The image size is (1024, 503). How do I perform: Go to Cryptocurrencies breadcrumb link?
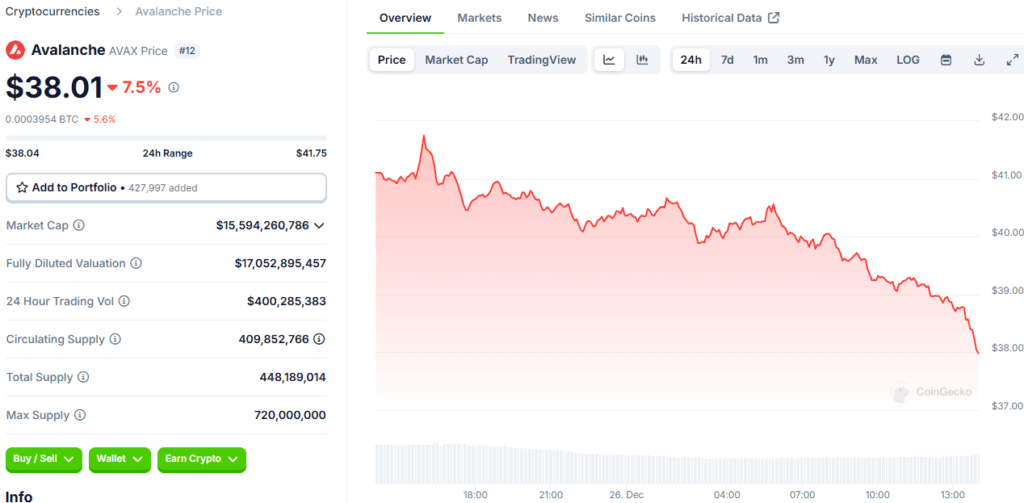click(x=53, y=11)
